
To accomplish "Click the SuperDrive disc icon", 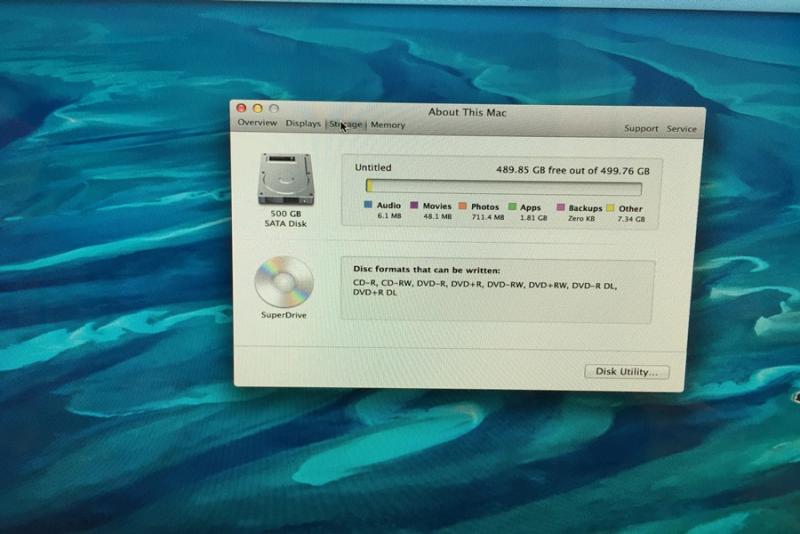I will [284, 282].
